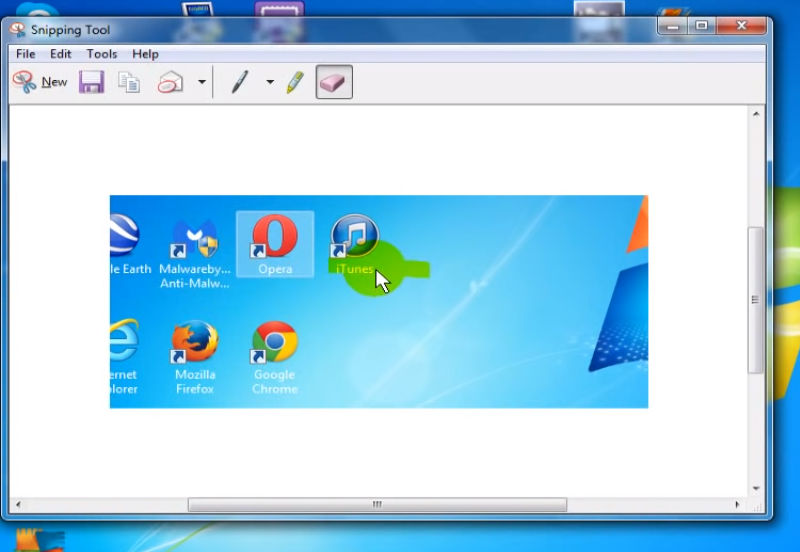Open the Tools menu
Image resolution: width=800 pixels, height=552 pixels.
(101, 54)
